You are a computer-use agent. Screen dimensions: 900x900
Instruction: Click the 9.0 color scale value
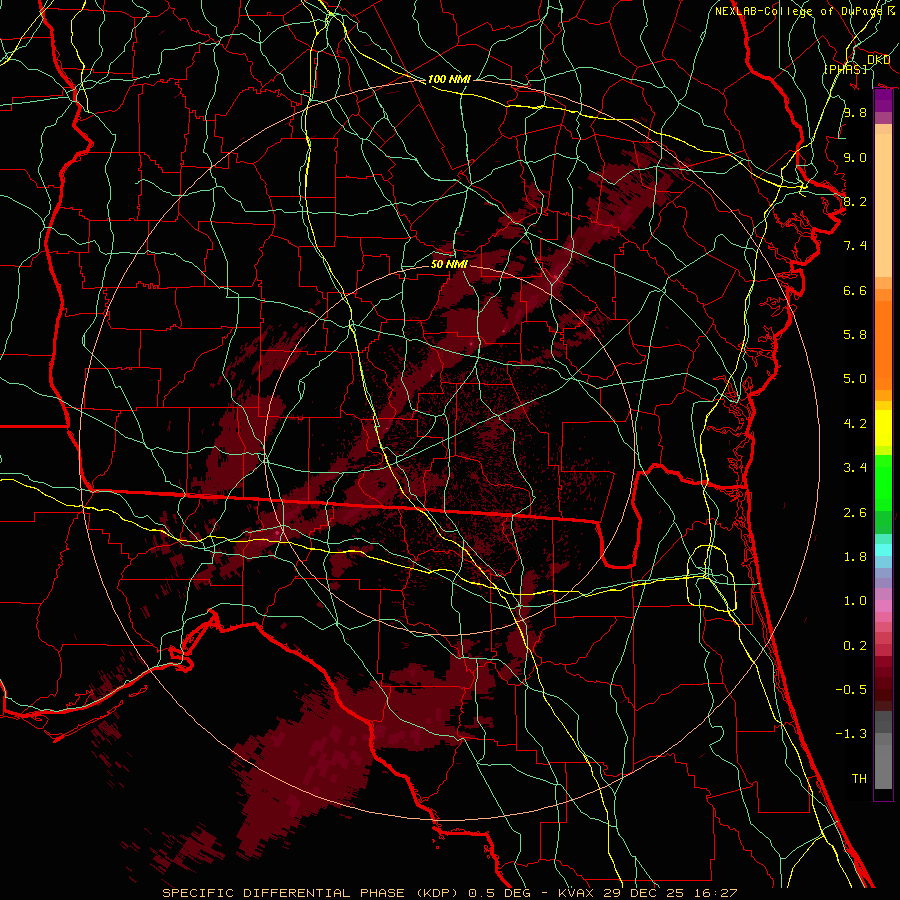click(855, 157)
